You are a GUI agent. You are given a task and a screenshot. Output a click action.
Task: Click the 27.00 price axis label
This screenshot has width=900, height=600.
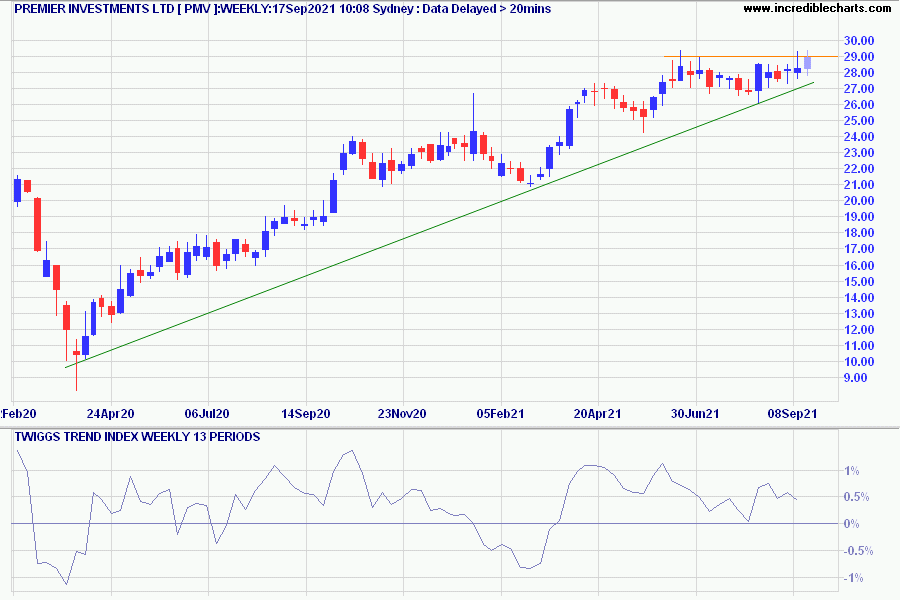click(859, 89)
